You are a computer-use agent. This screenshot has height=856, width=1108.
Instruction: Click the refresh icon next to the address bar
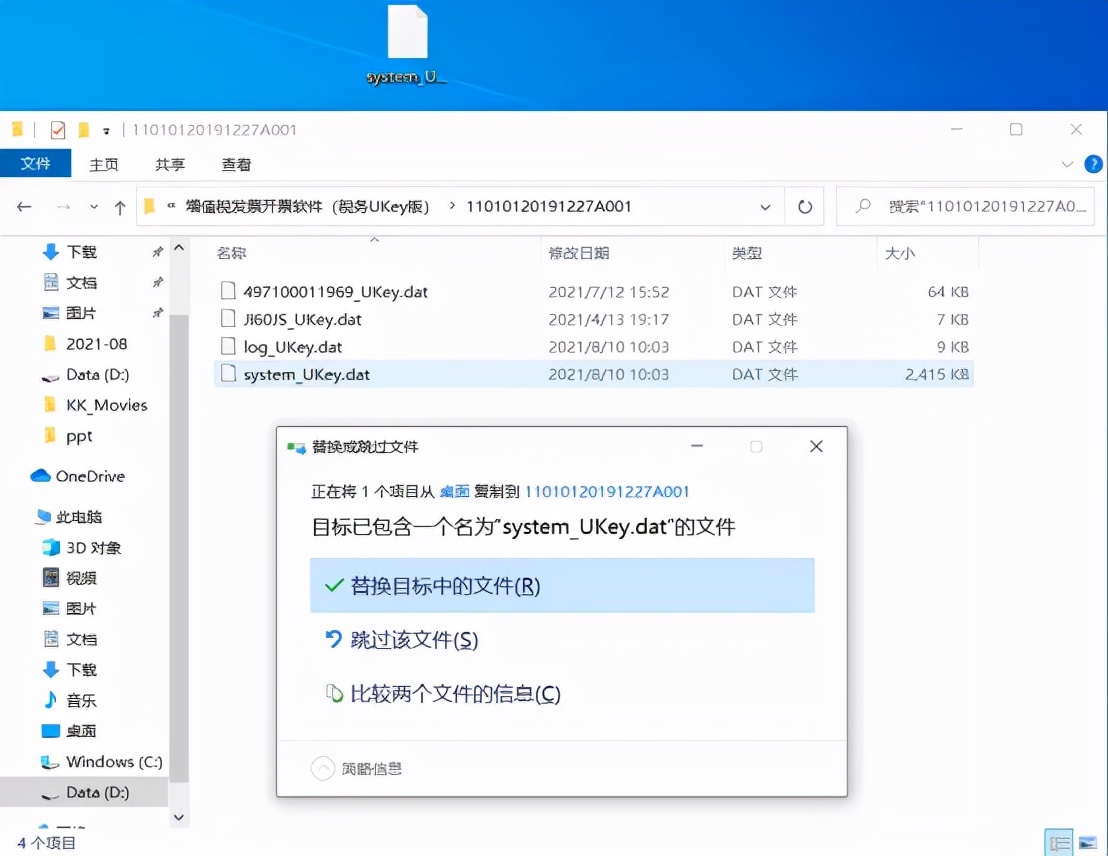click(x=807, y=207)
